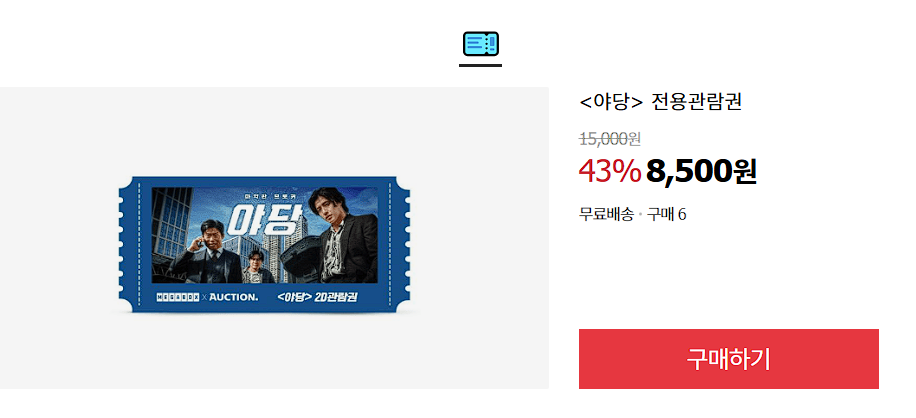Open the 야당 movie ticket product image

265,244
